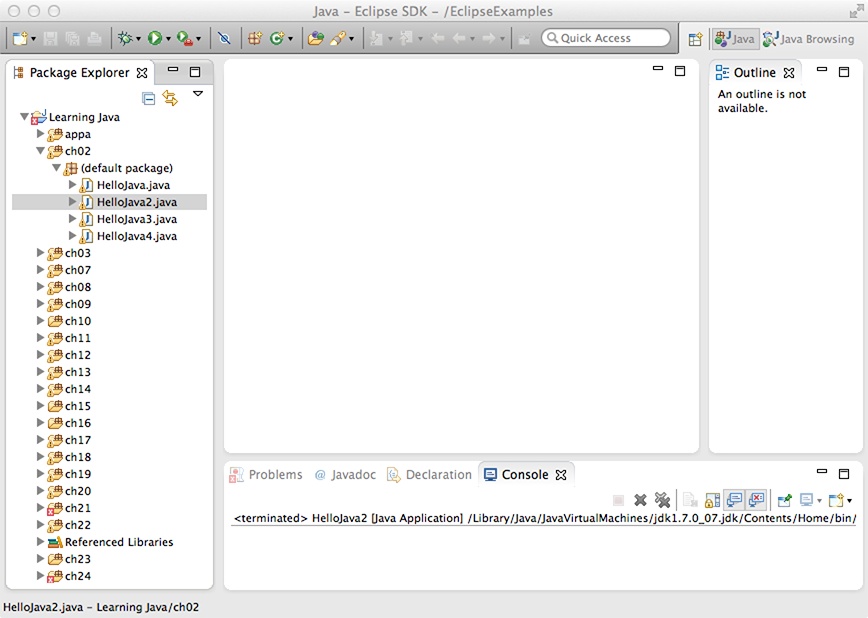Switch to the Problems tab
Viewport: 868px width, 618px height.
pyautogui.click(x=266, y=475)
